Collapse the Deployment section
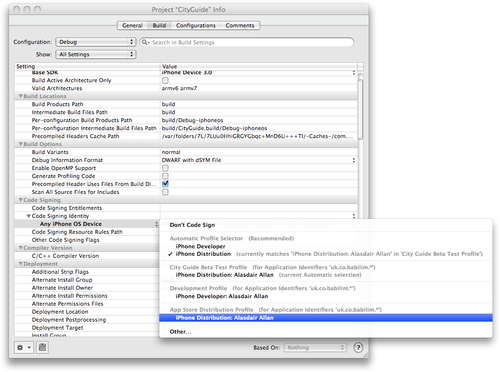Viewport: 500px width, 372px height. pyautogui.click(x=21, y=264)
